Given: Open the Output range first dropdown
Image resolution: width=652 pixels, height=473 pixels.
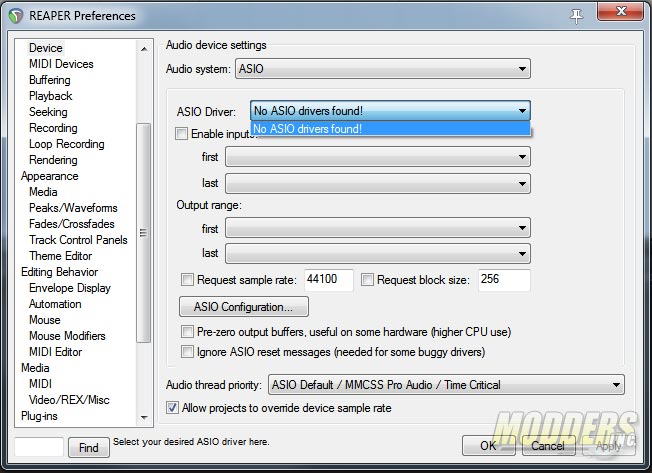Looking at the screenshot, I should [378, 228].
